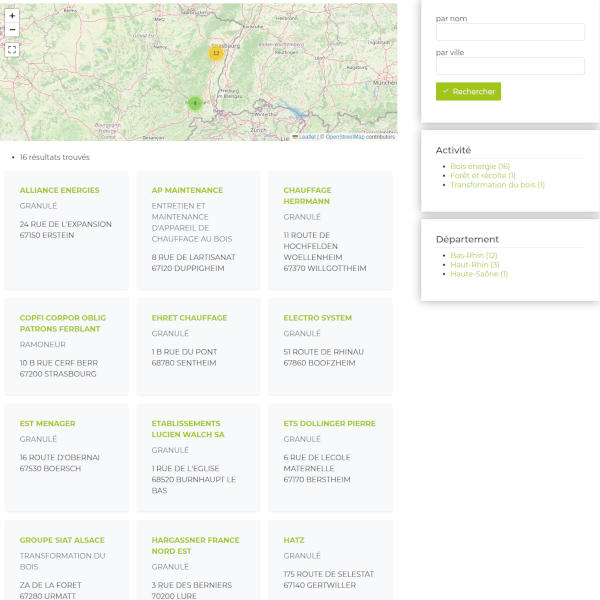600x600 pixels.
Task: Click address '67370 WILLGOTTHEIM'
Action: [x=325, y=268]
